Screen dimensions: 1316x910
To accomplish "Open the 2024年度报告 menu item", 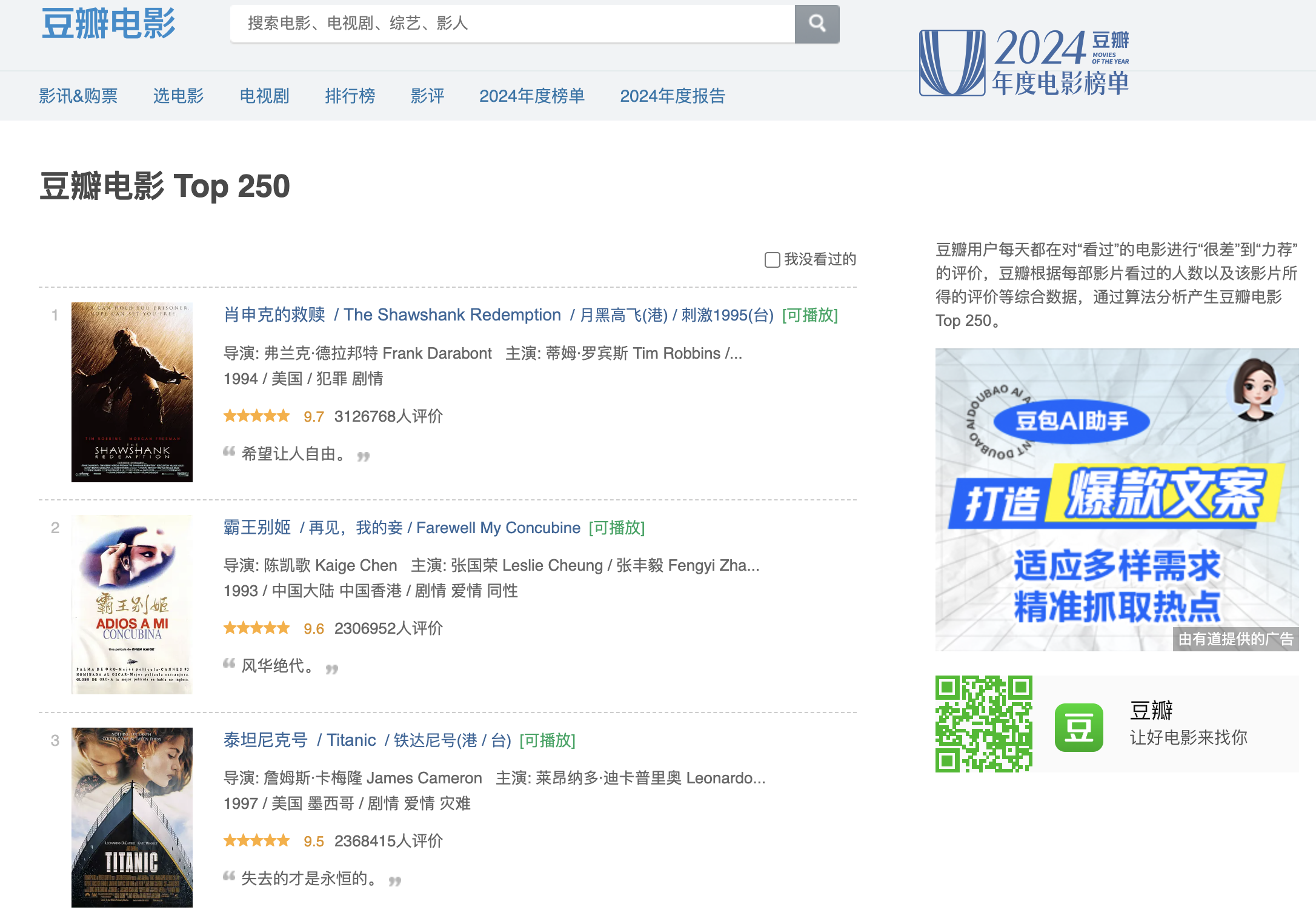I will tap(672, 96).
